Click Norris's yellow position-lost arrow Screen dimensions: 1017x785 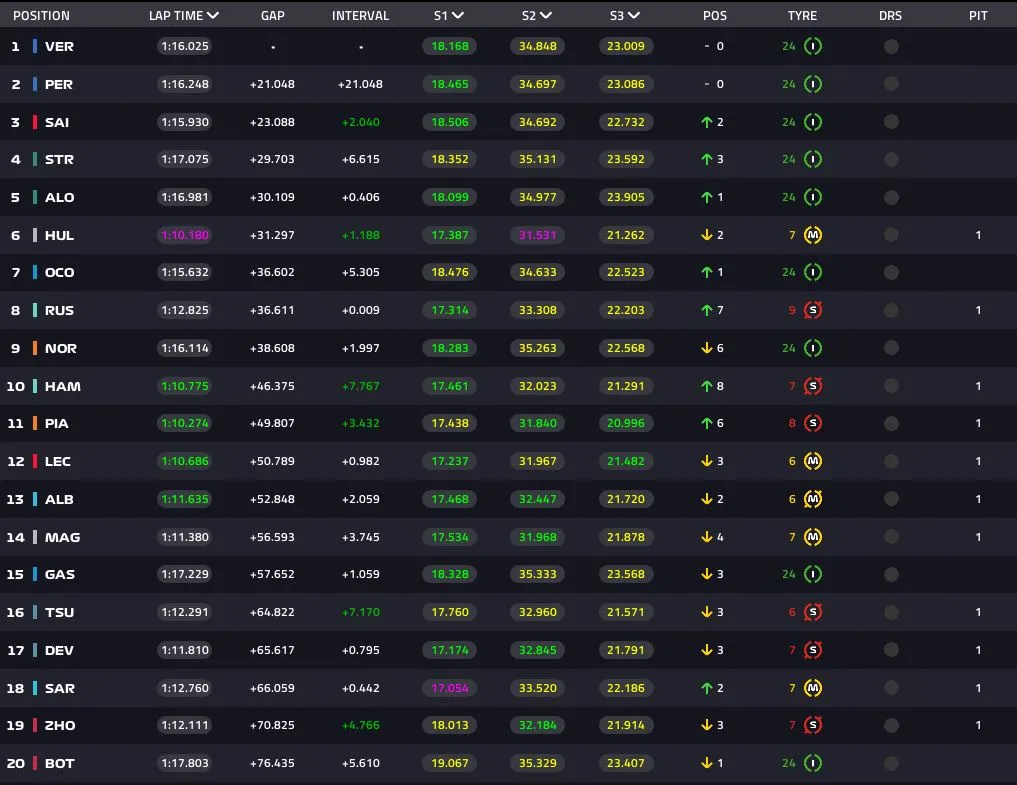pos(706,348)
